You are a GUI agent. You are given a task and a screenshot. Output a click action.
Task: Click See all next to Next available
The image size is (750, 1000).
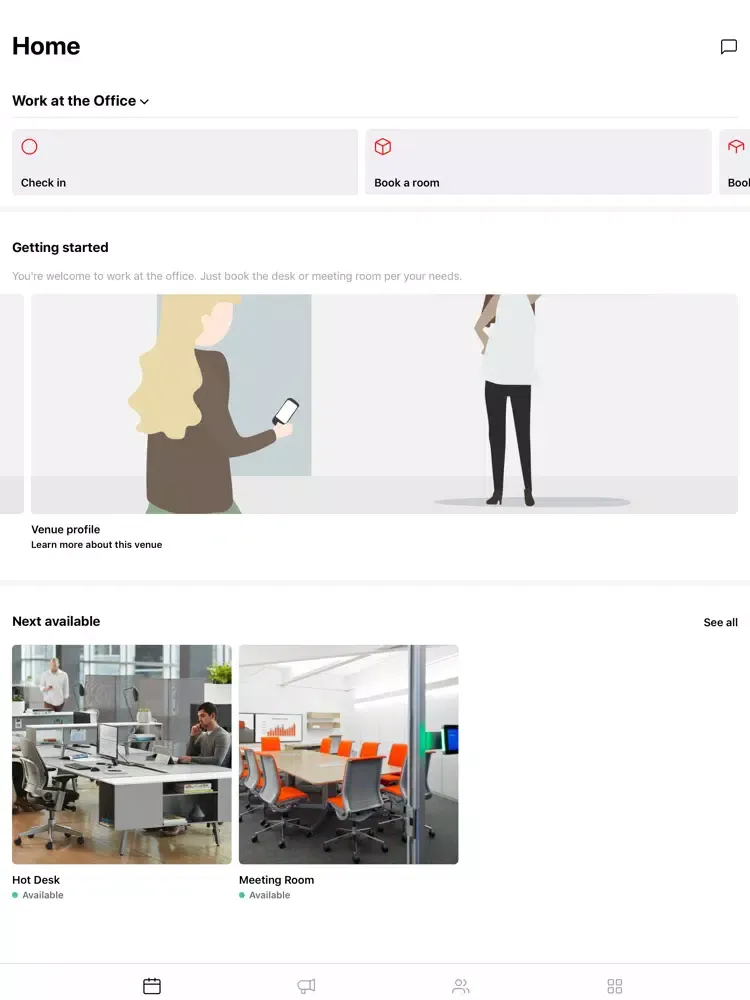[x=721, y=622]
